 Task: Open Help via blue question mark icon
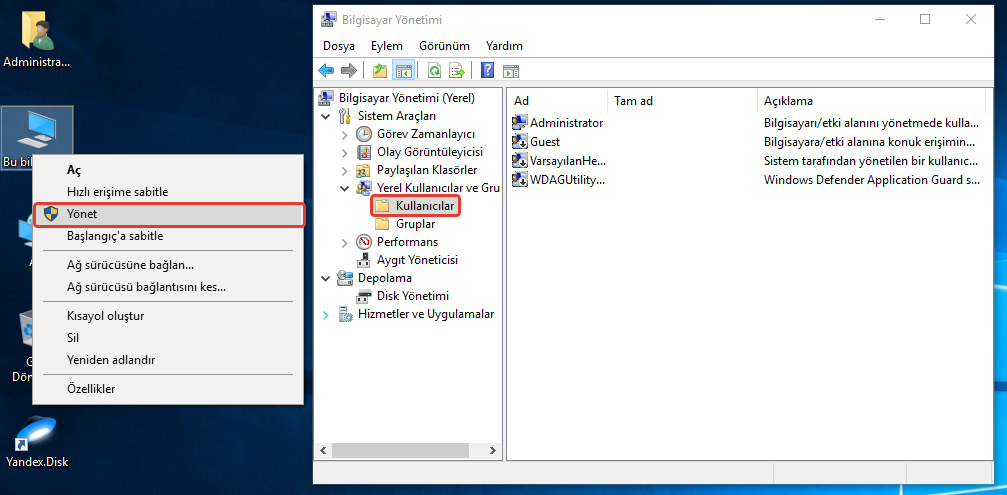tap(487, 70)
